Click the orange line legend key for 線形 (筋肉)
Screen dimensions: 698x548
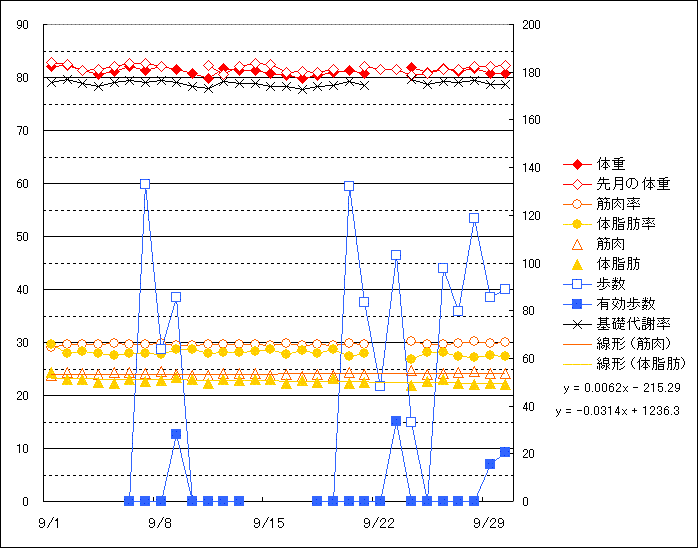point(577,344)
